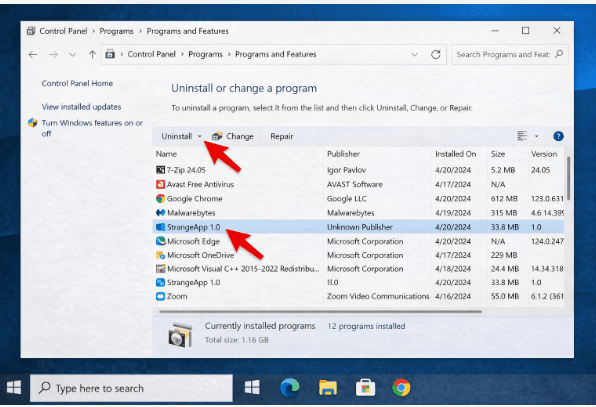
Task: Click the 7-Zip 24.05 program icon
Action: [160, 170]
